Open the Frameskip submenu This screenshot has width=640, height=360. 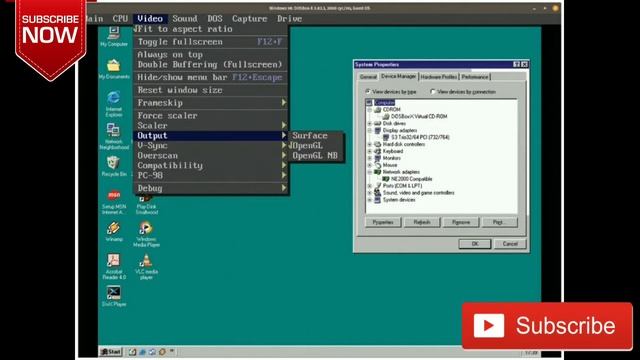pyautogui.click(x=211, y=103)
